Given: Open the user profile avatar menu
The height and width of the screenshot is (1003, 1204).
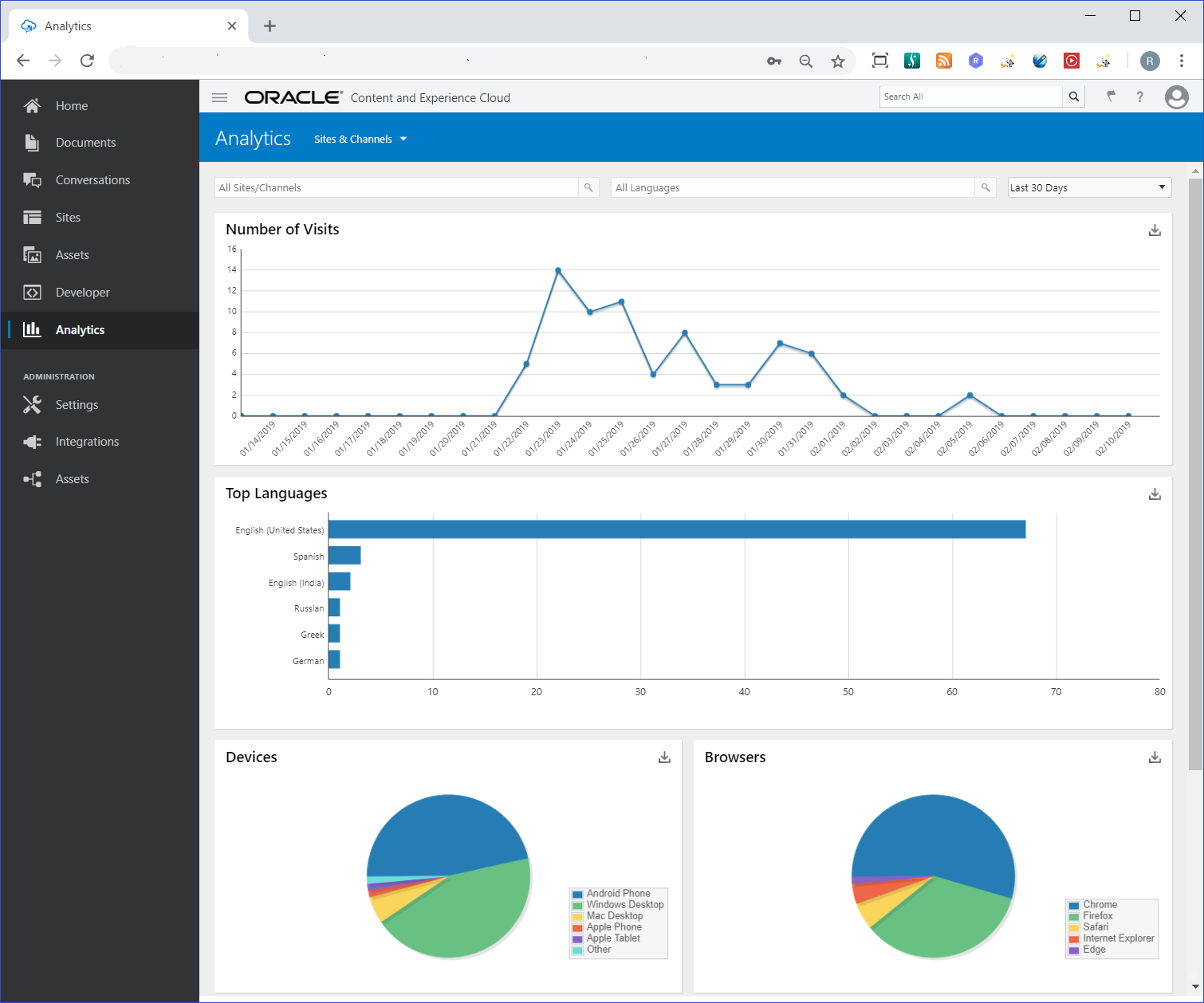Looking at the screenshot, I should point(1177,96).
